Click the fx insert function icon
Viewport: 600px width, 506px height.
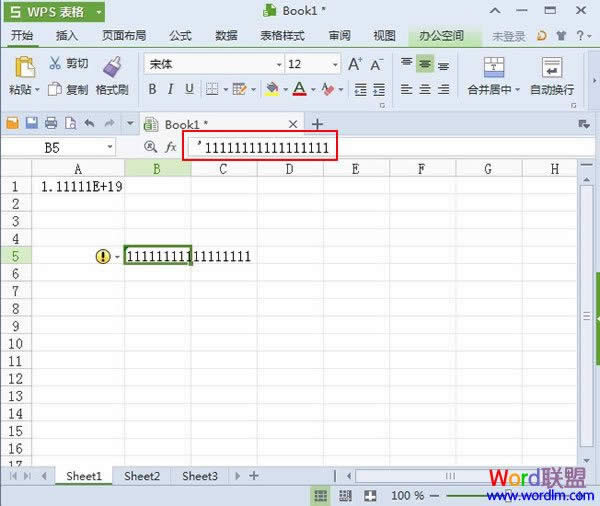pyautogui.click(x=171, y=147)
